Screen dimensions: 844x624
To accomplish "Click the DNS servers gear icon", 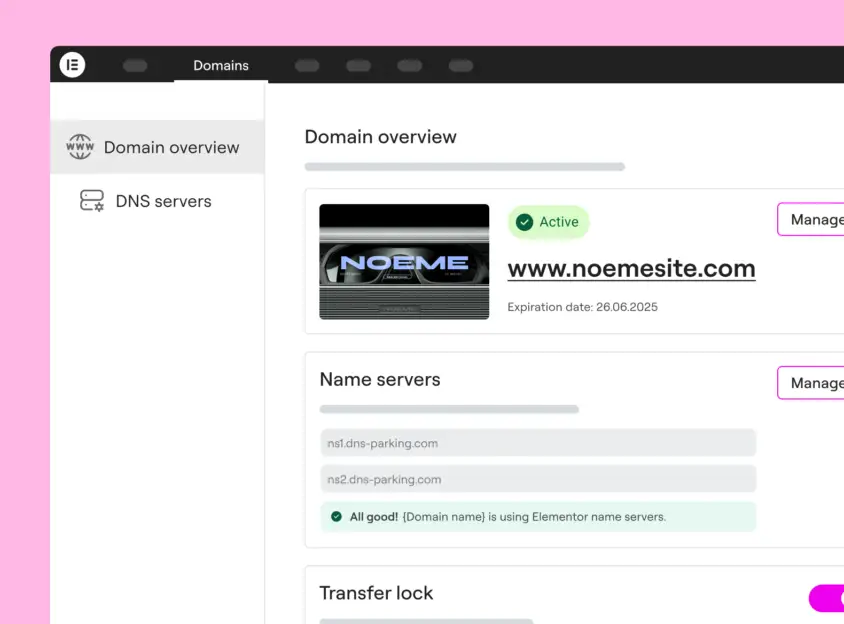I will [x=92, y=201].
